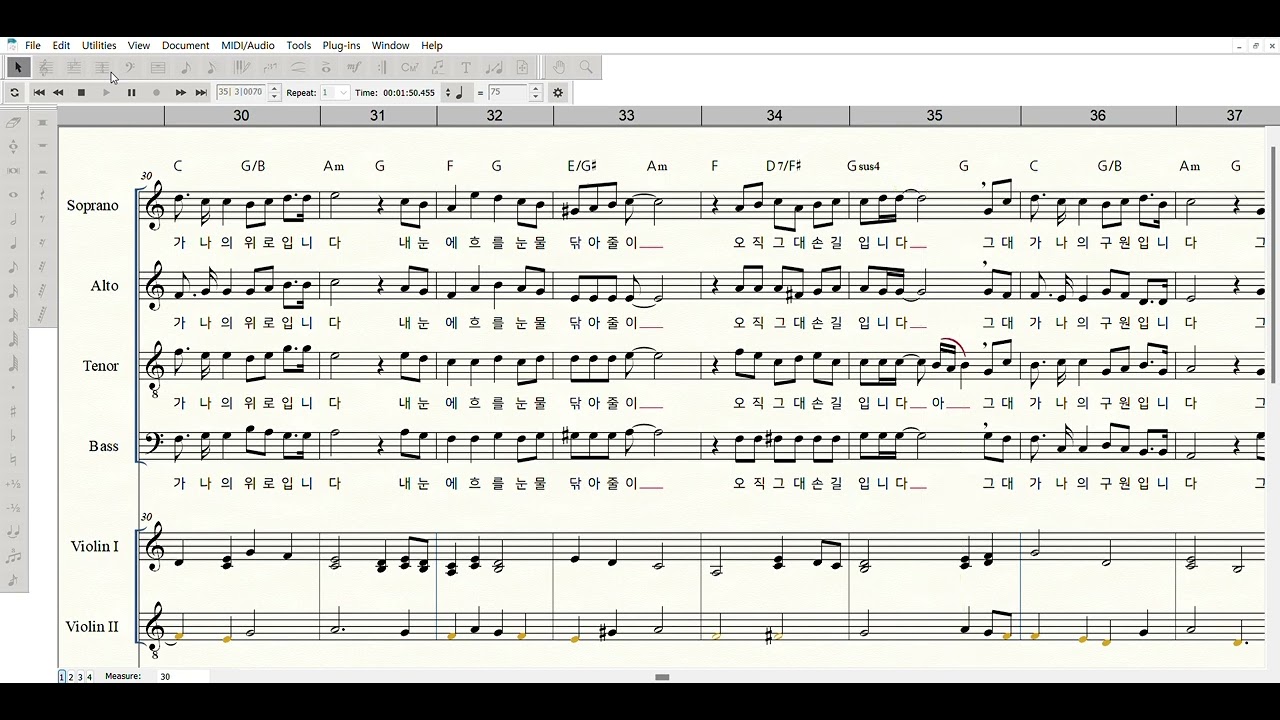Select the Clef tool with bass clef
The image size is (1280, 720).
(129, 67)
